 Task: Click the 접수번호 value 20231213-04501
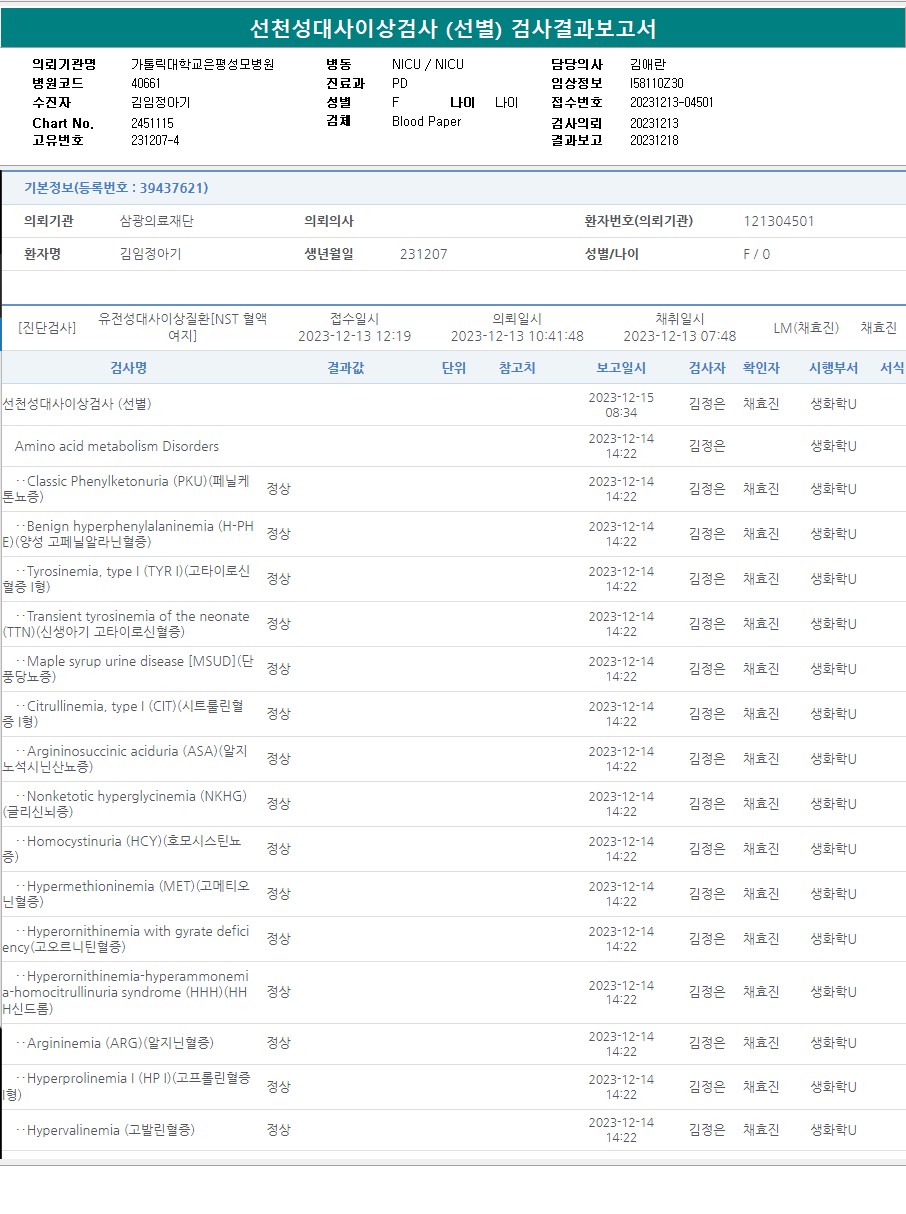671,102
